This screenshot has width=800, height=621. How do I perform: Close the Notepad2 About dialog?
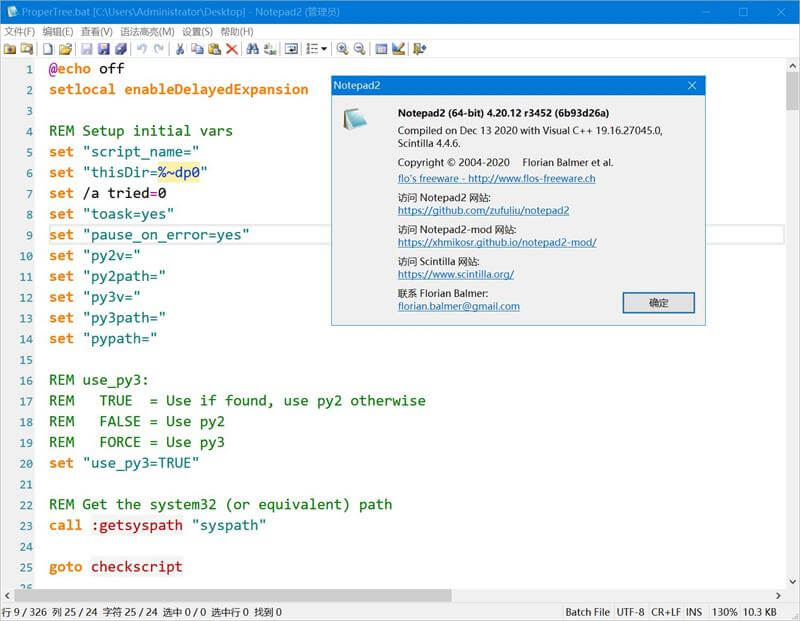692,85
